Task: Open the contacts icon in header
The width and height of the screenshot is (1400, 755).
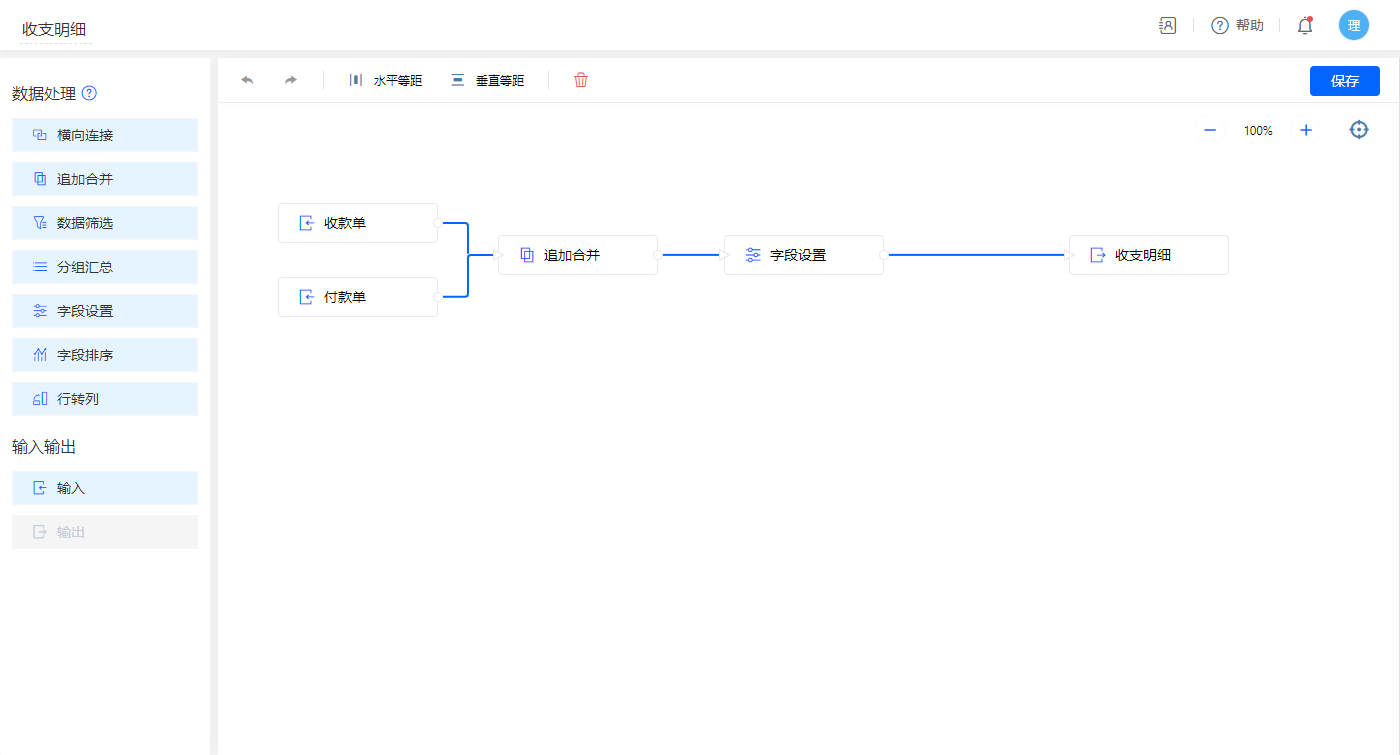Action: [1167, 26]
